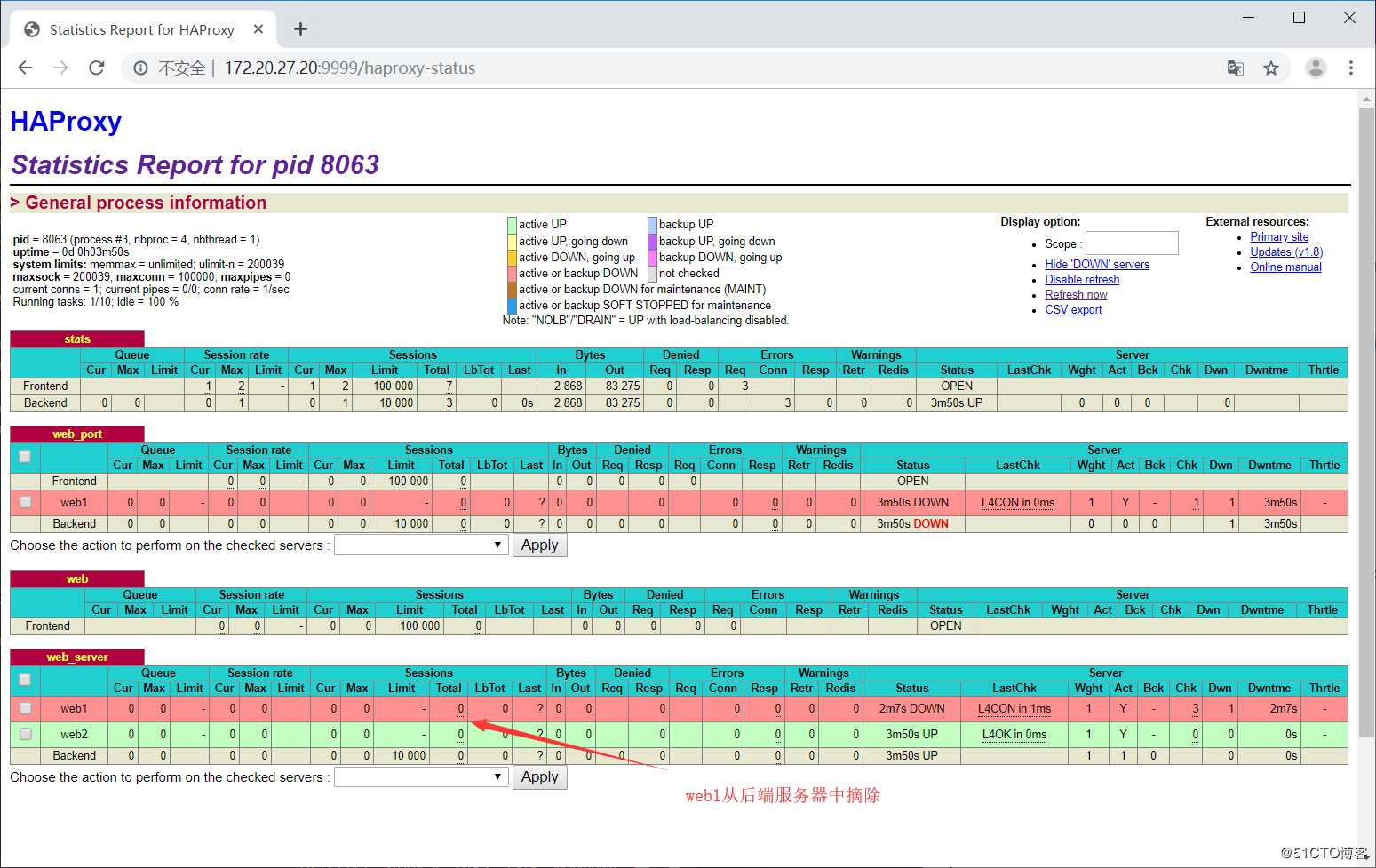Click L4CON in 1ms for web_server web1

1014,708
